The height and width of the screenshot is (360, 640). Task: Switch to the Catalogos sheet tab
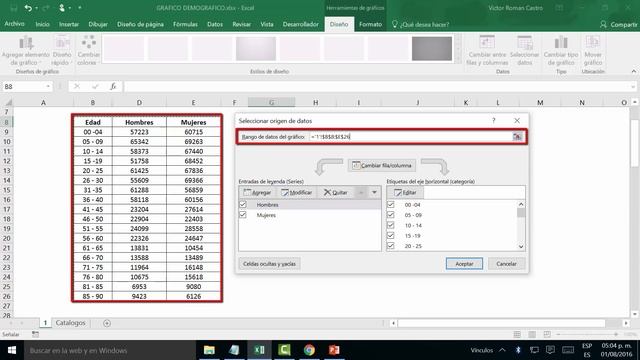71,323
